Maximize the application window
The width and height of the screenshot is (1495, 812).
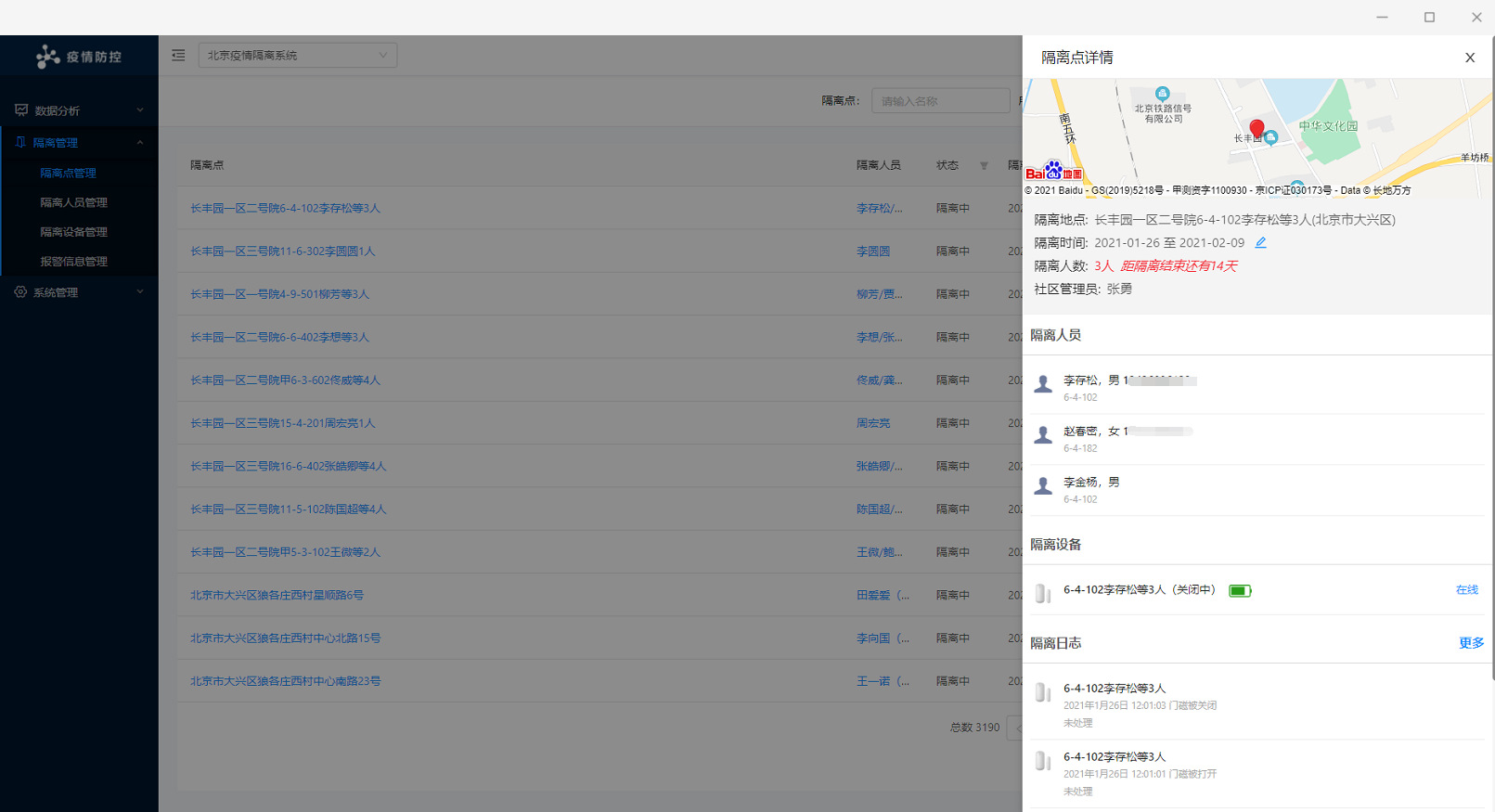pyautogui.click(x=1429, y=17)
